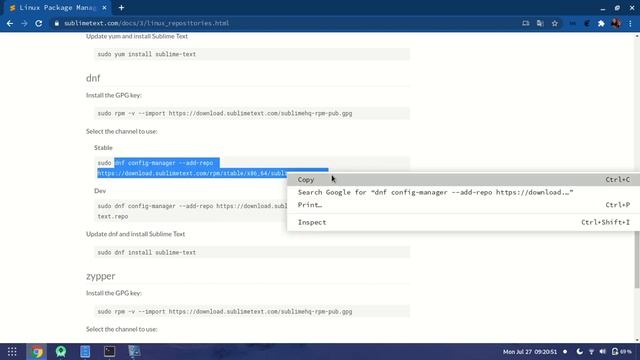Click the dark crescent extension icon

click(587, 24)
